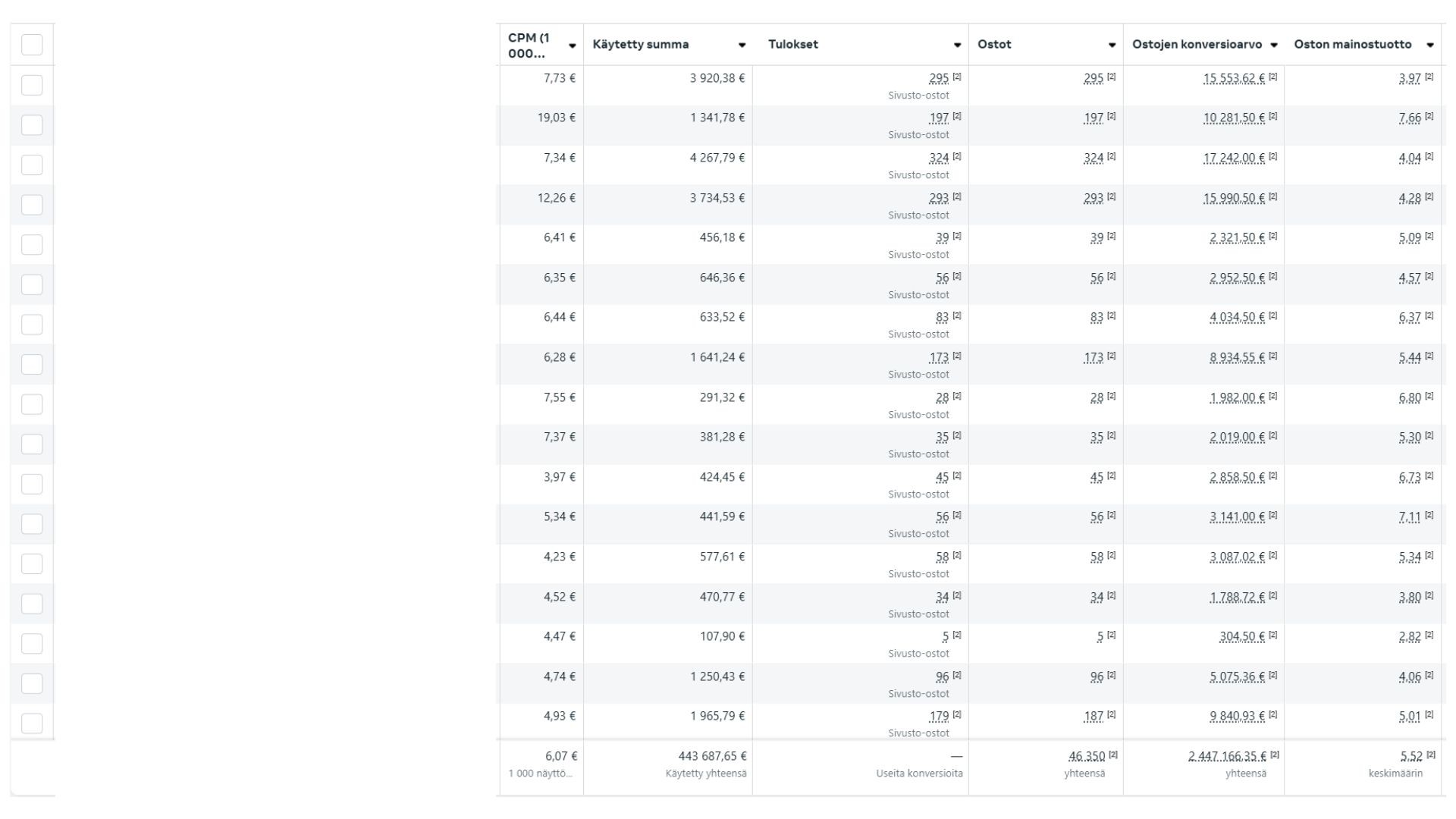Expand the Oston mainostuotto column dropdown arrow
The width and height of the screenshot is (1456, 819).
point(1429,45)
